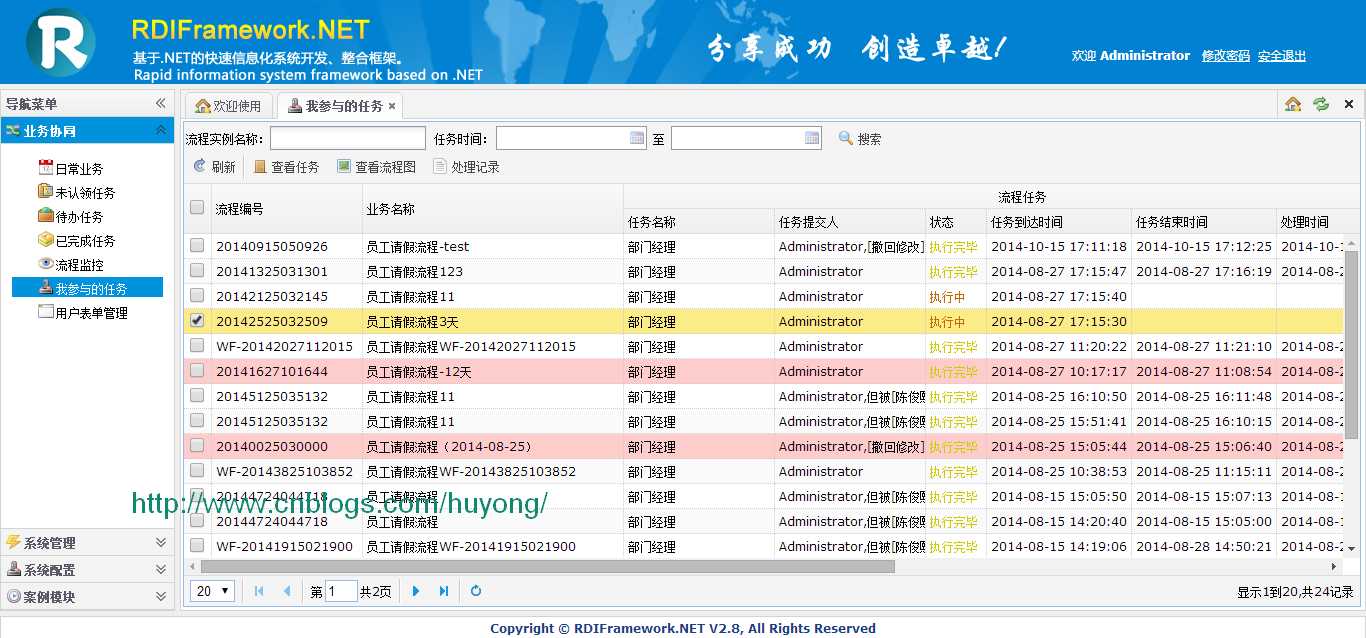Go to last page in pager
1366x638 pixels.
(444, 591)
